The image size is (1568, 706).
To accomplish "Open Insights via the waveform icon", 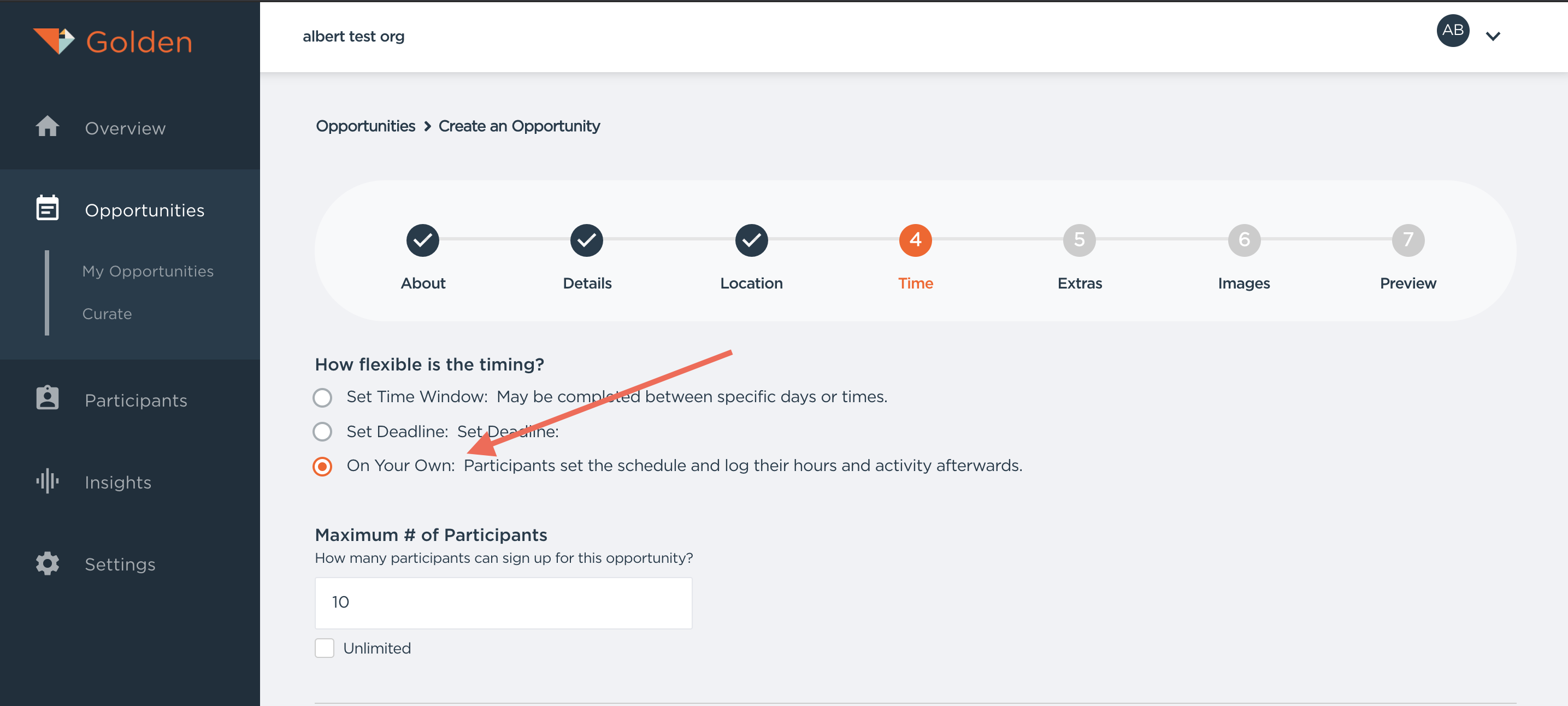I will tap(48, 481).
